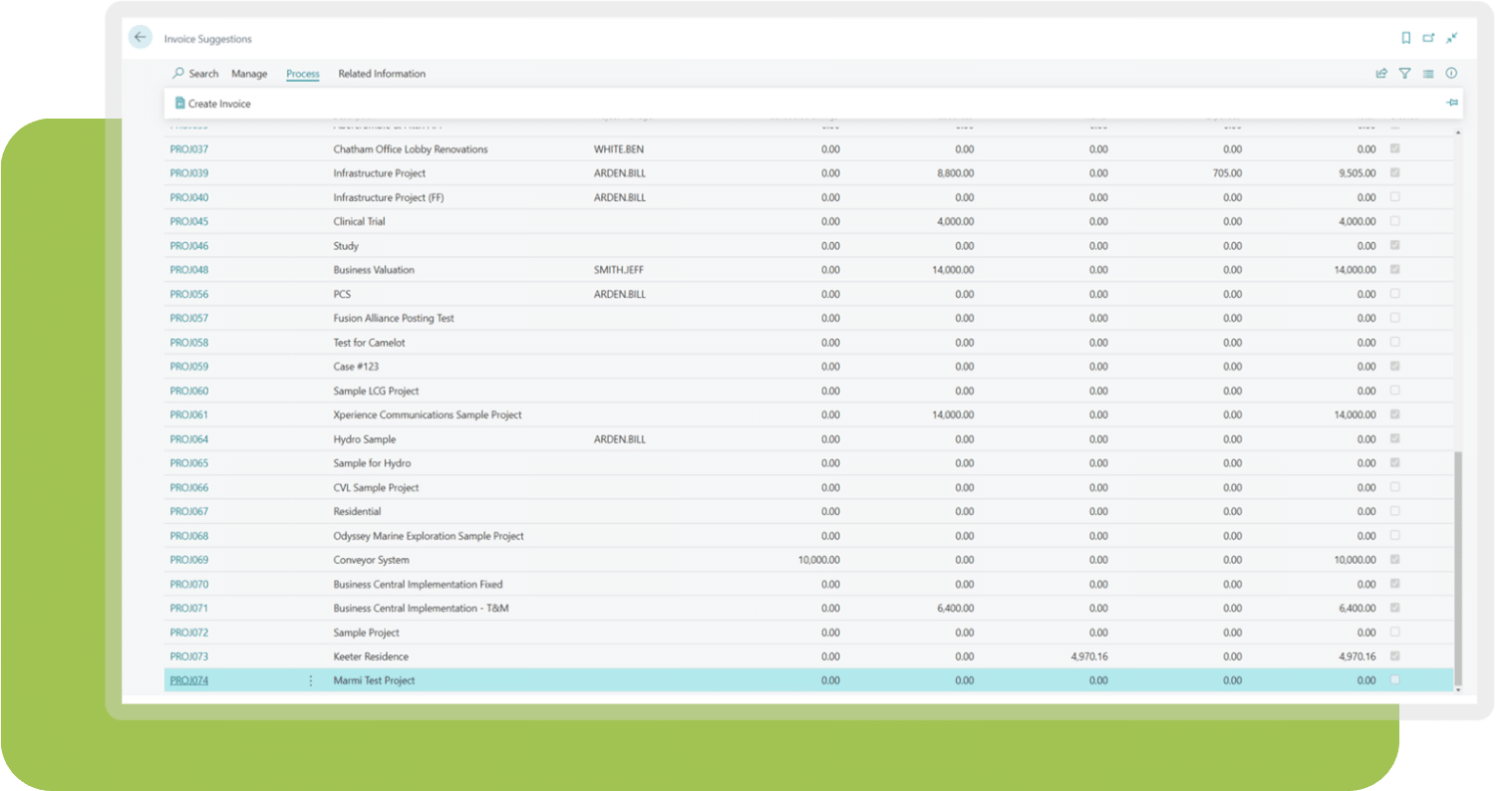Click the 9,505.00 total in PROJ039 row

1358,173
